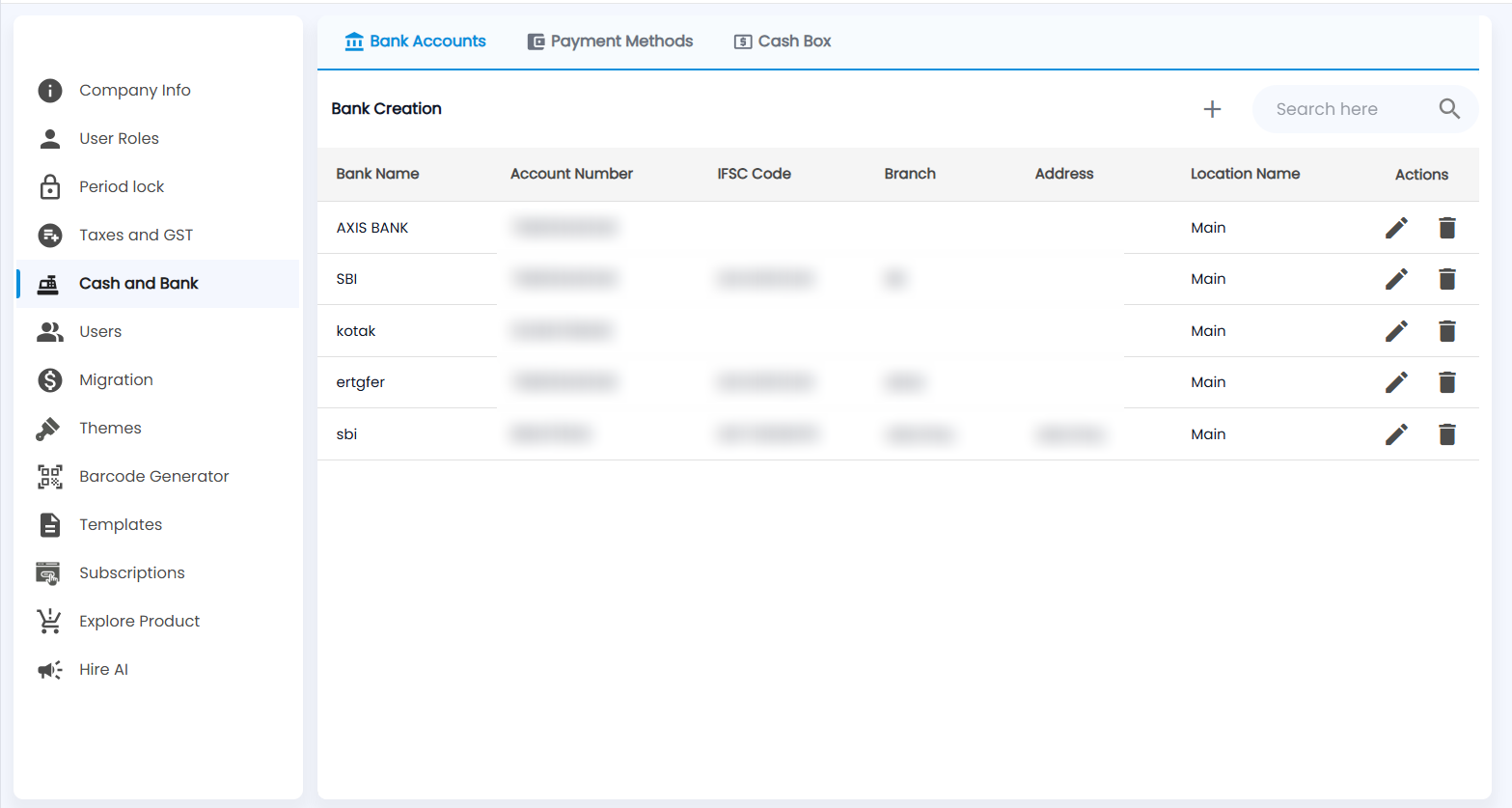This screenshot has width=1512, height=808.
Task: Delete the uppercase SBI bank entry
Action: [x=1447, y=279]
